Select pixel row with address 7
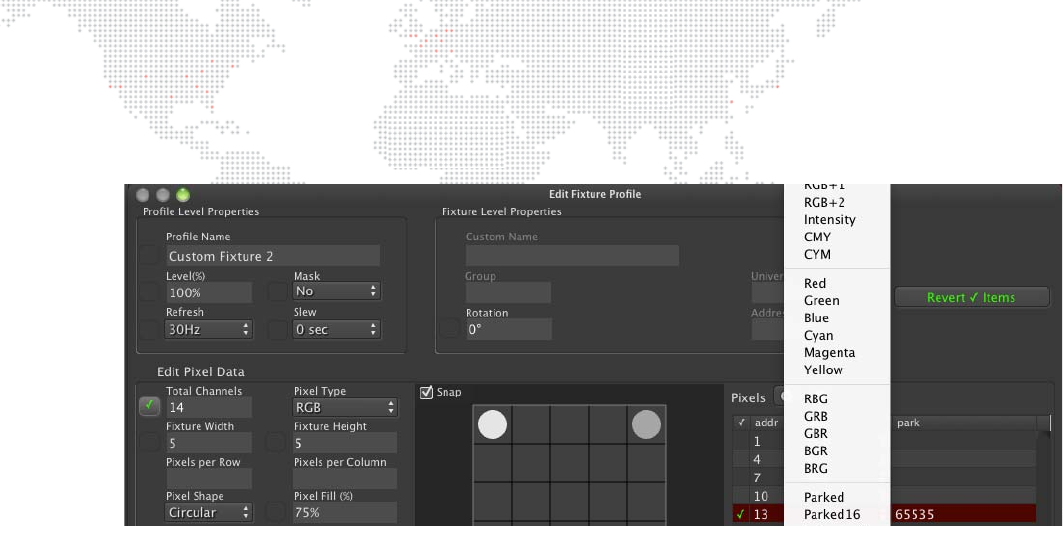The width and height of the screenshot is (1063, 548). [x=757, y=478]
